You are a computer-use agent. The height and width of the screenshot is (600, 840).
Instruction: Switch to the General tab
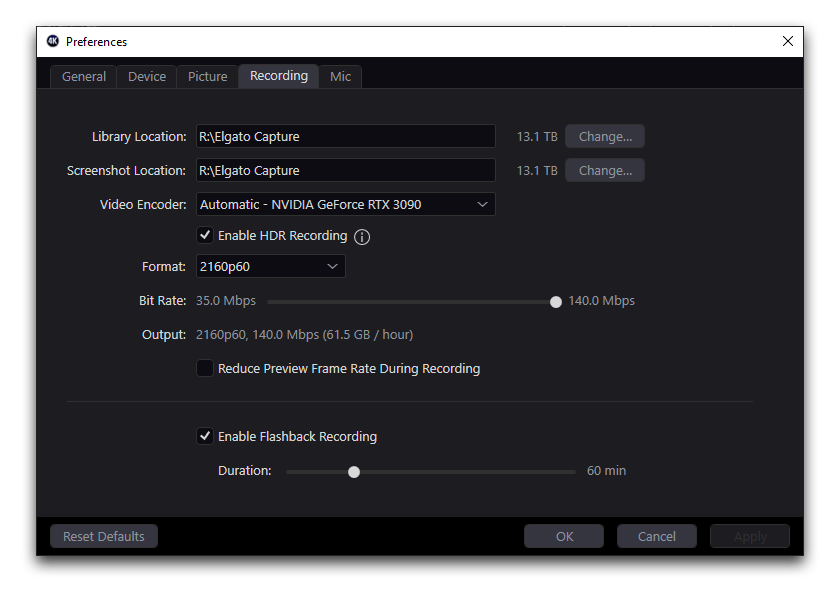pyautogui.click(x=84, y=77)
